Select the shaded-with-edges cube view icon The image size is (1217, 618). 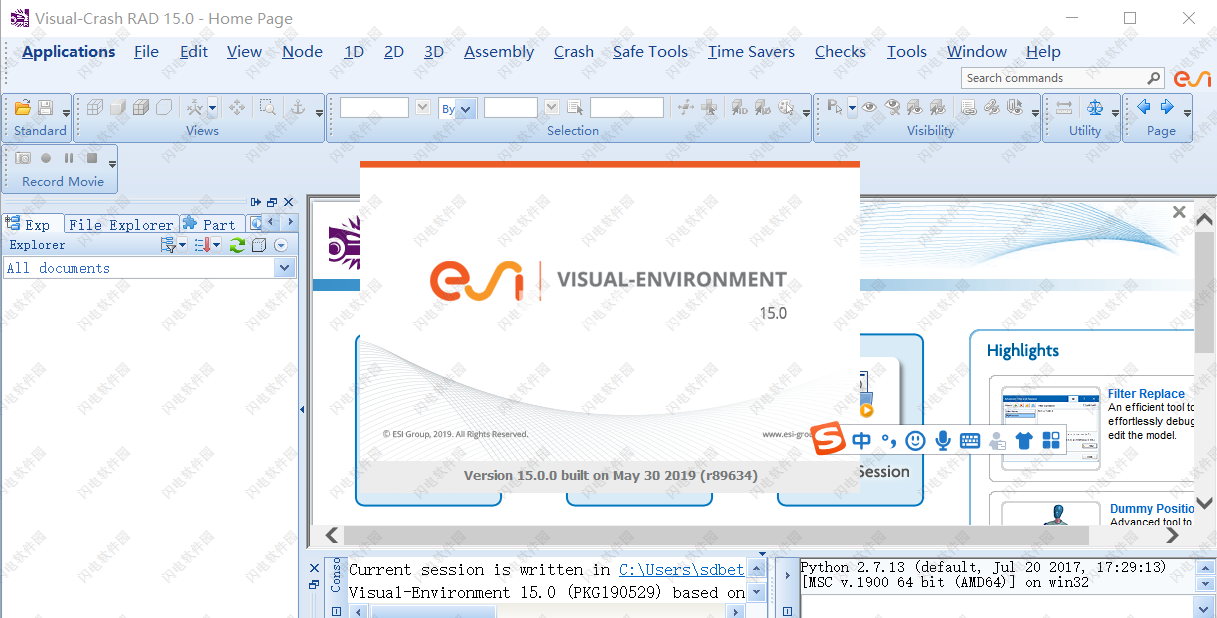point(141,107)
